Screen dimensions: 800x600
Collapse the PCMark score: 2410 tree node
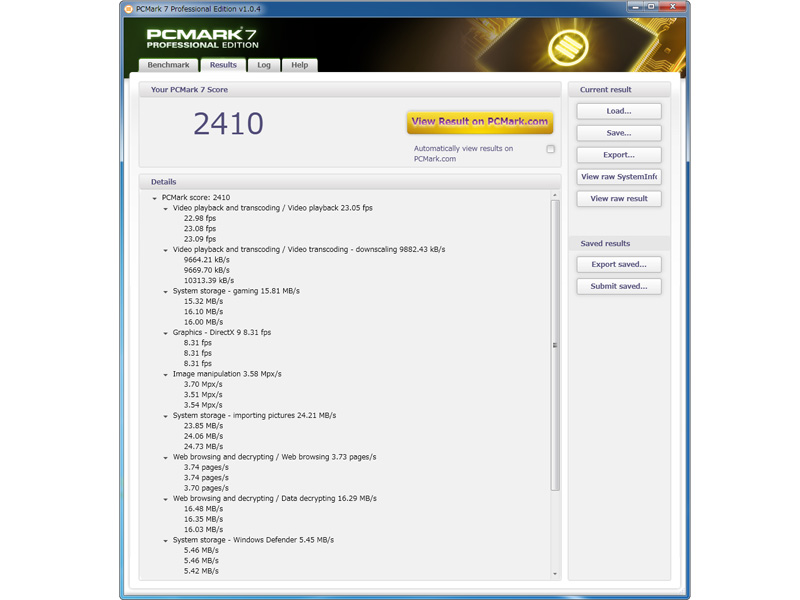[x=155, y=198]
